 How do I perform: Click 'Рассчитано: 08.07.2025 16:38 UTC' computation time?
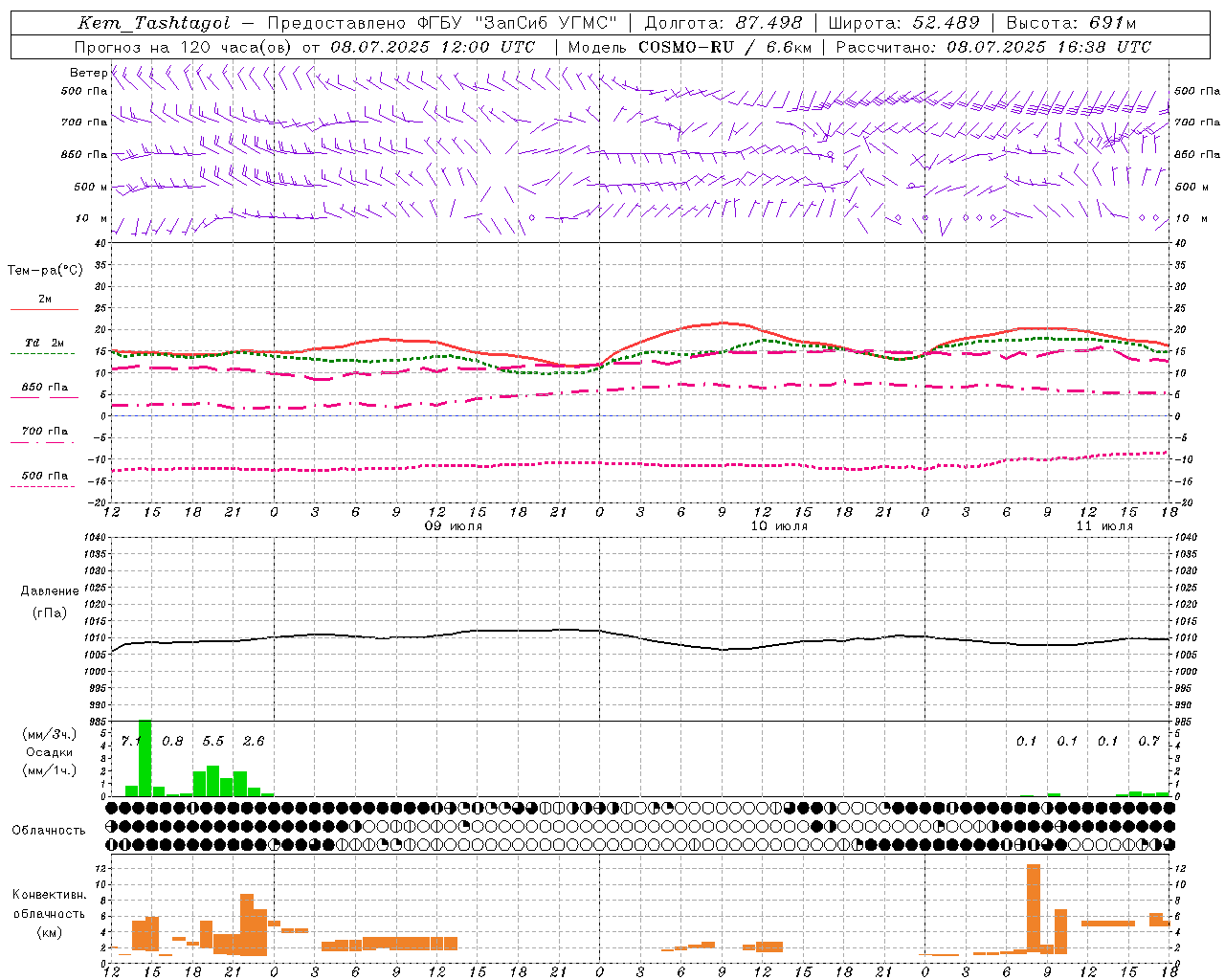point(994,47)
